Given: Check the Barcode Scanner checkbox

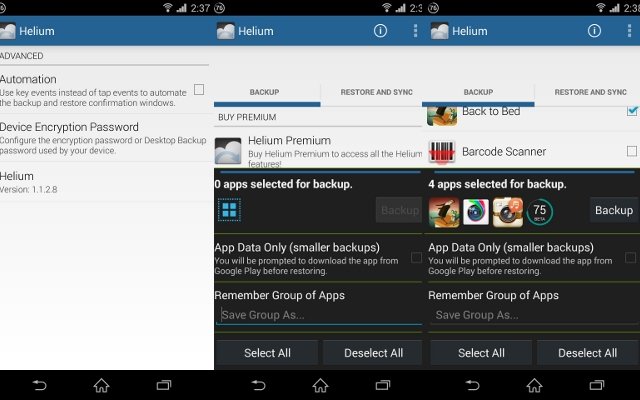Looking at the screenshot, I should pos(632,151).
